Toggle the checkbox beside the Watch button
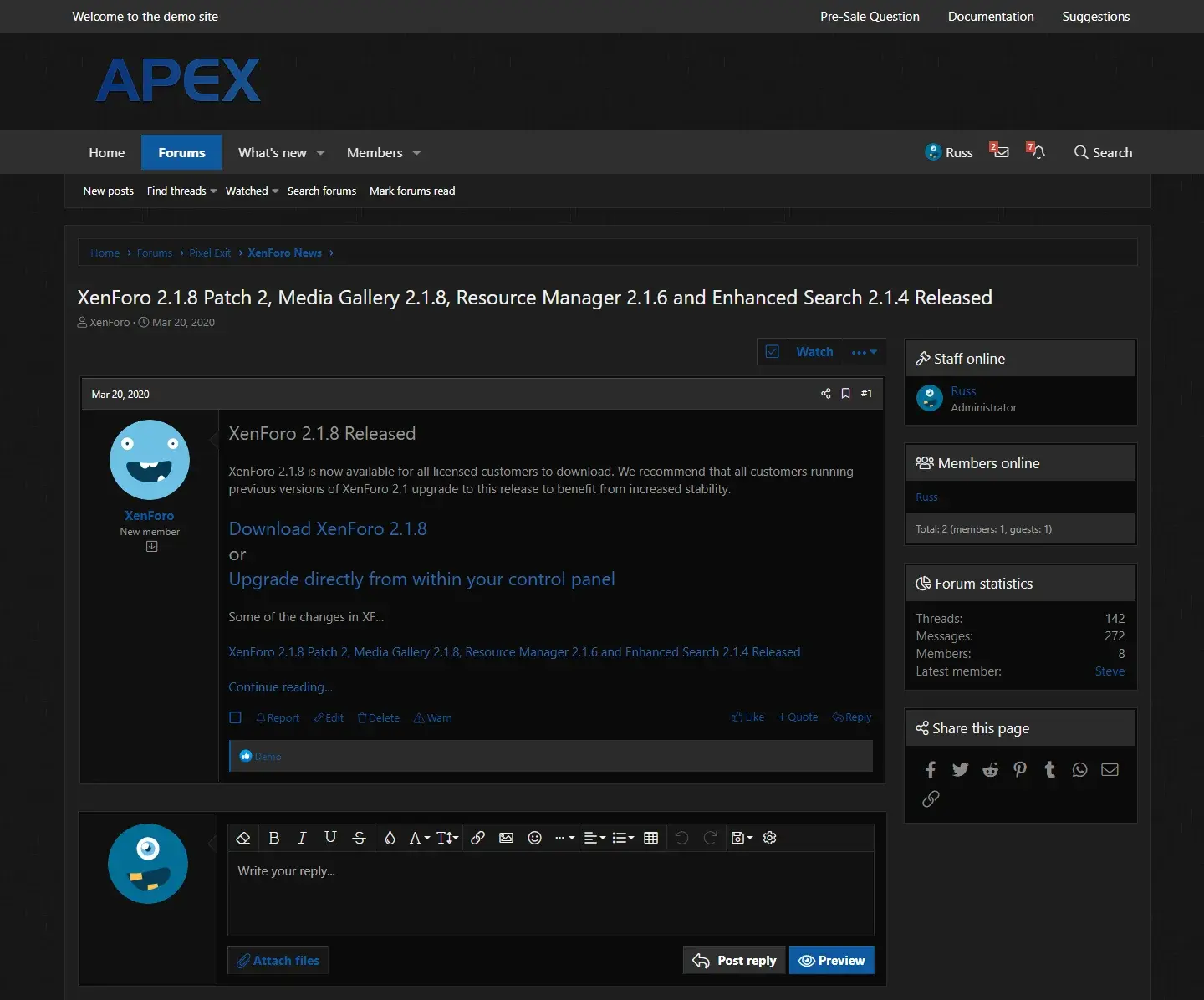Screen dimensions: 1204x1000 click(x=773, y=352)
